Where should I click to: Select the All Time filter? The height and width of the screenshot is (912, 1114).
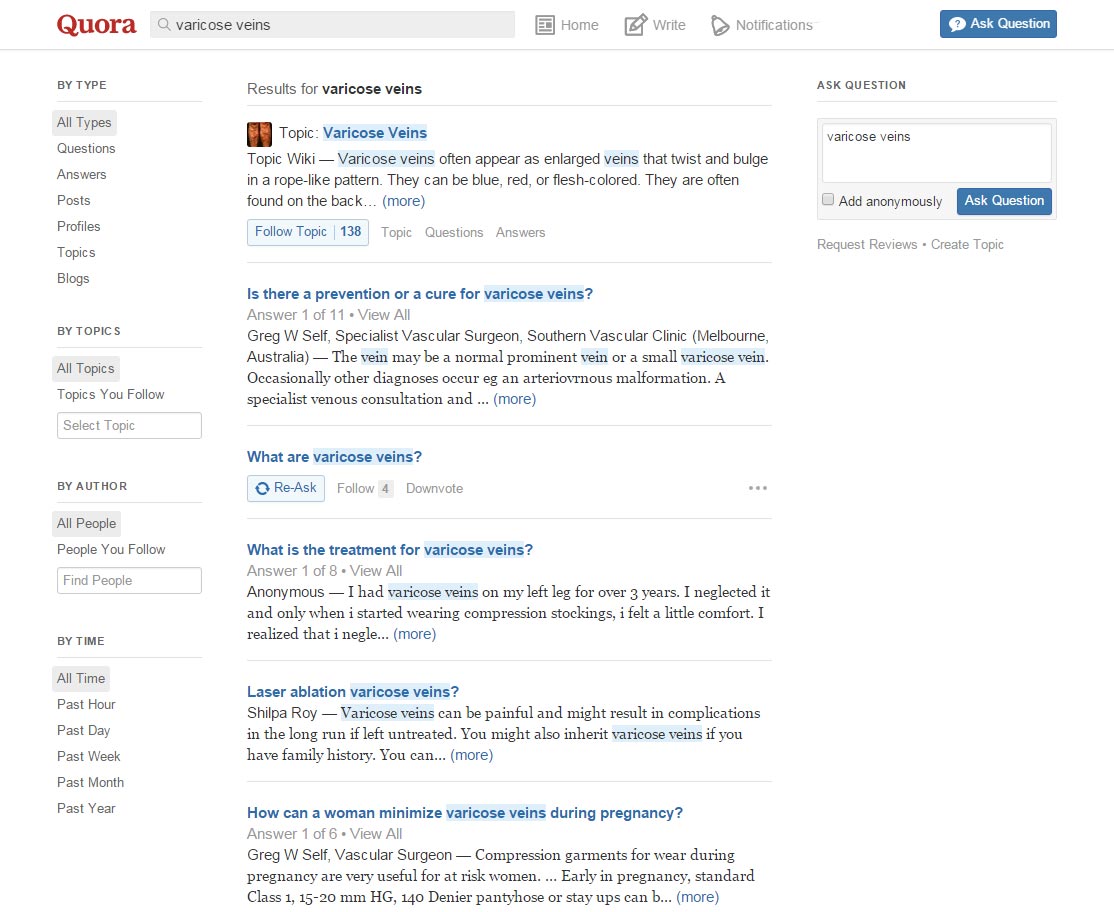pyautogui.click(x=81, y=678)
